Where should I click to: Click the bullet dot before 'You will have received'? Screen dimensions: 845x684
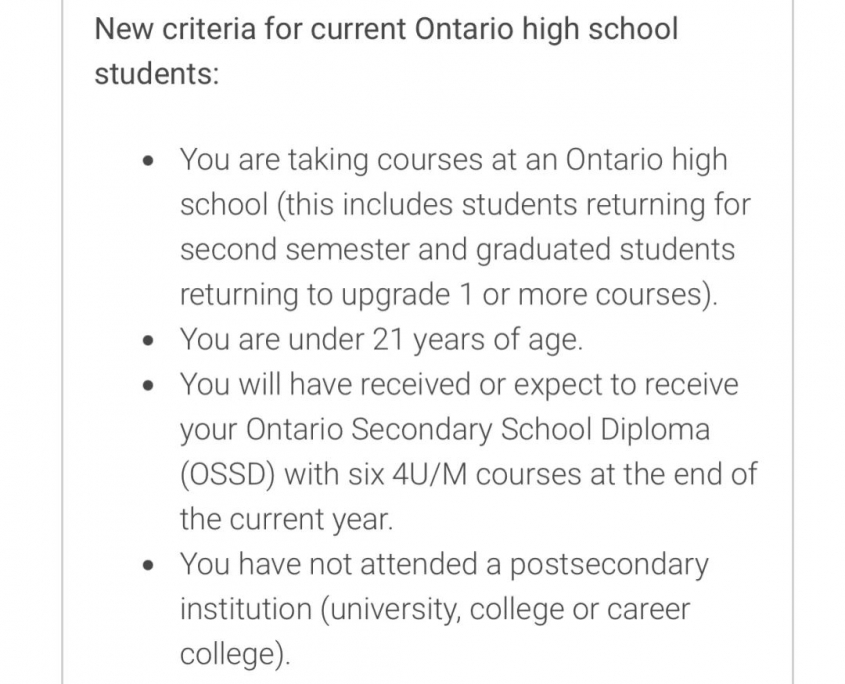[x=149, y=385]
